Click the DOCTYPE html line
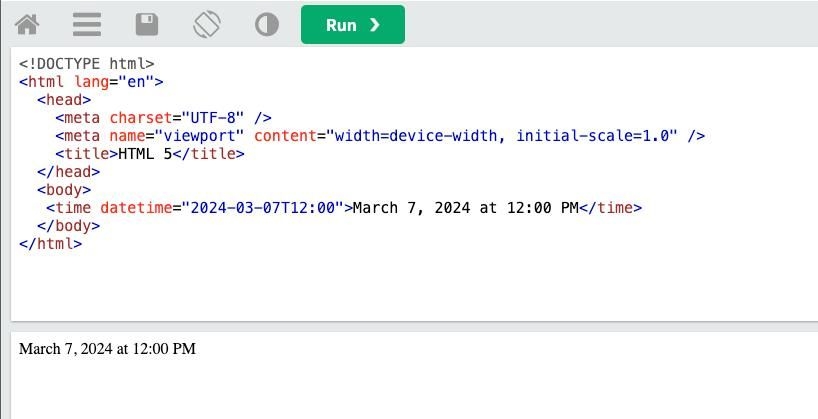The image size is (818, 419). coord(87,64)
